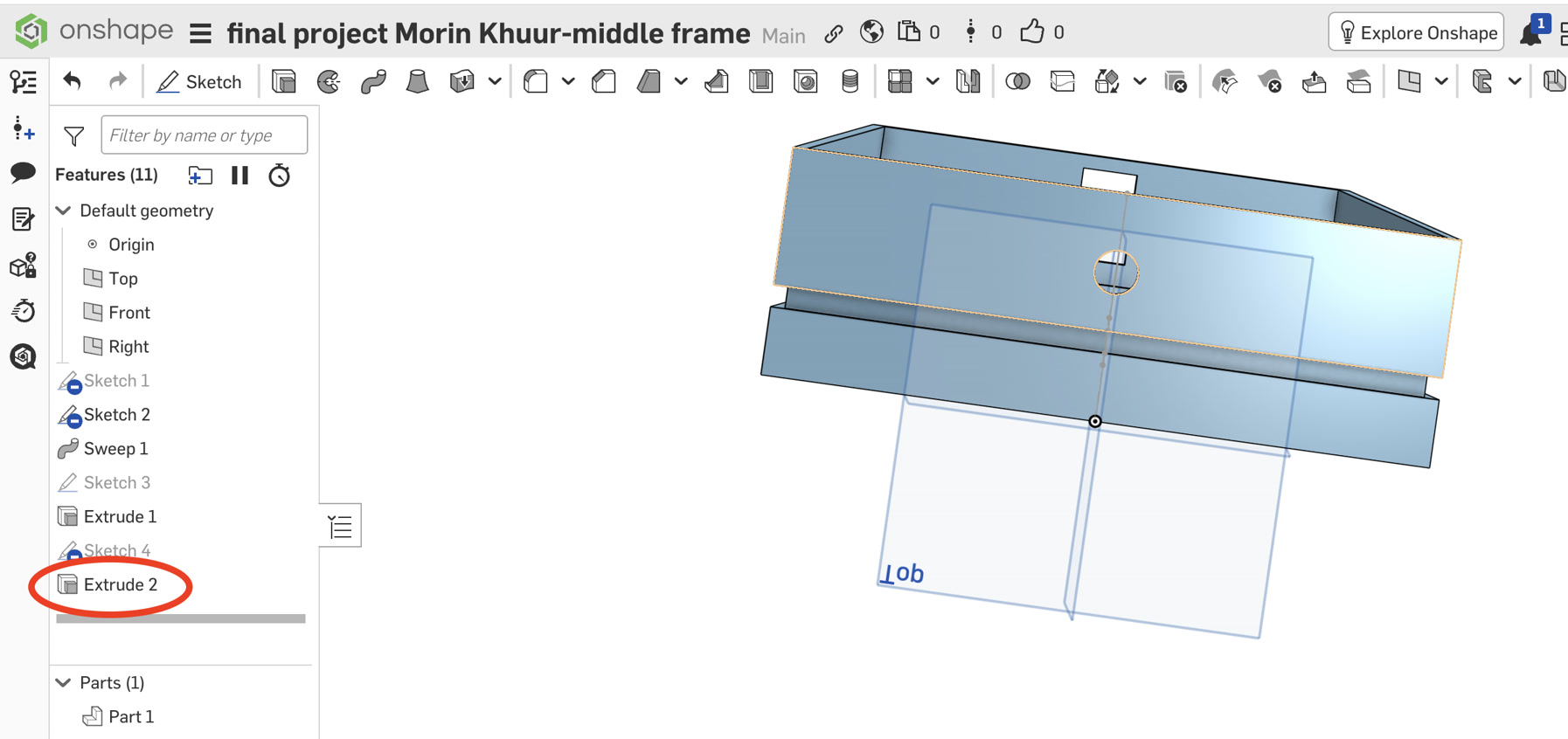Select the Linear pattern tool
This screenshot has height=739, width=1568.
coord(900,82)
